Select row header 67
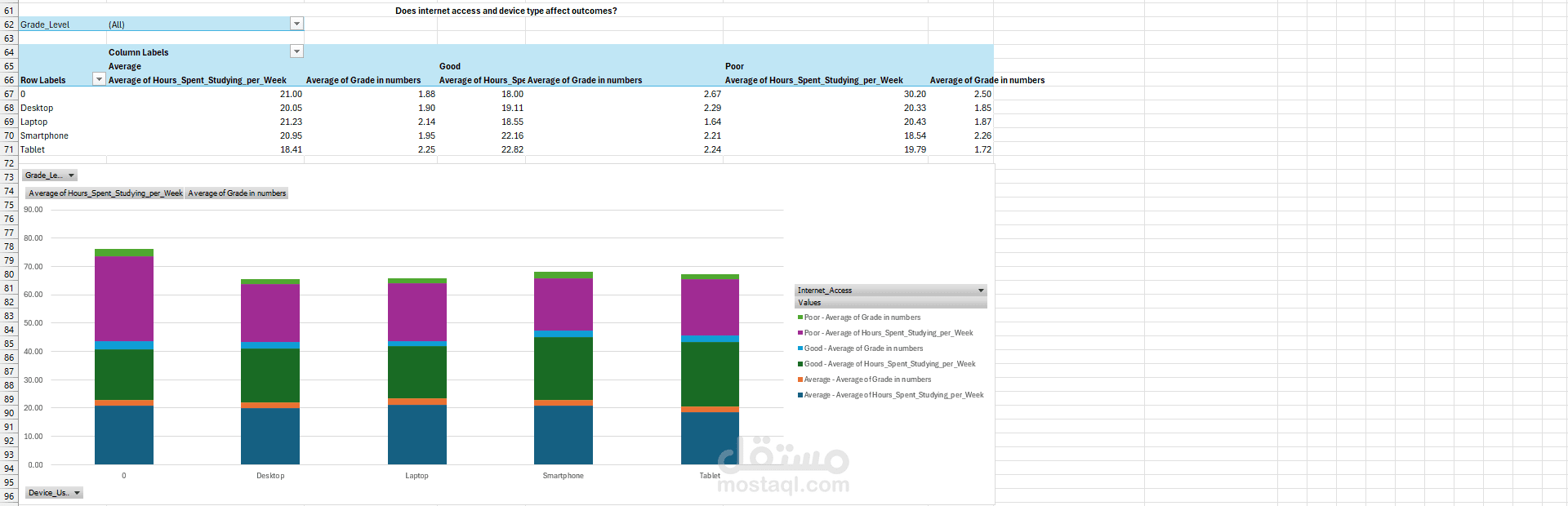The height and width of the screenshot is (506, 1568). [x=9, y=94]
